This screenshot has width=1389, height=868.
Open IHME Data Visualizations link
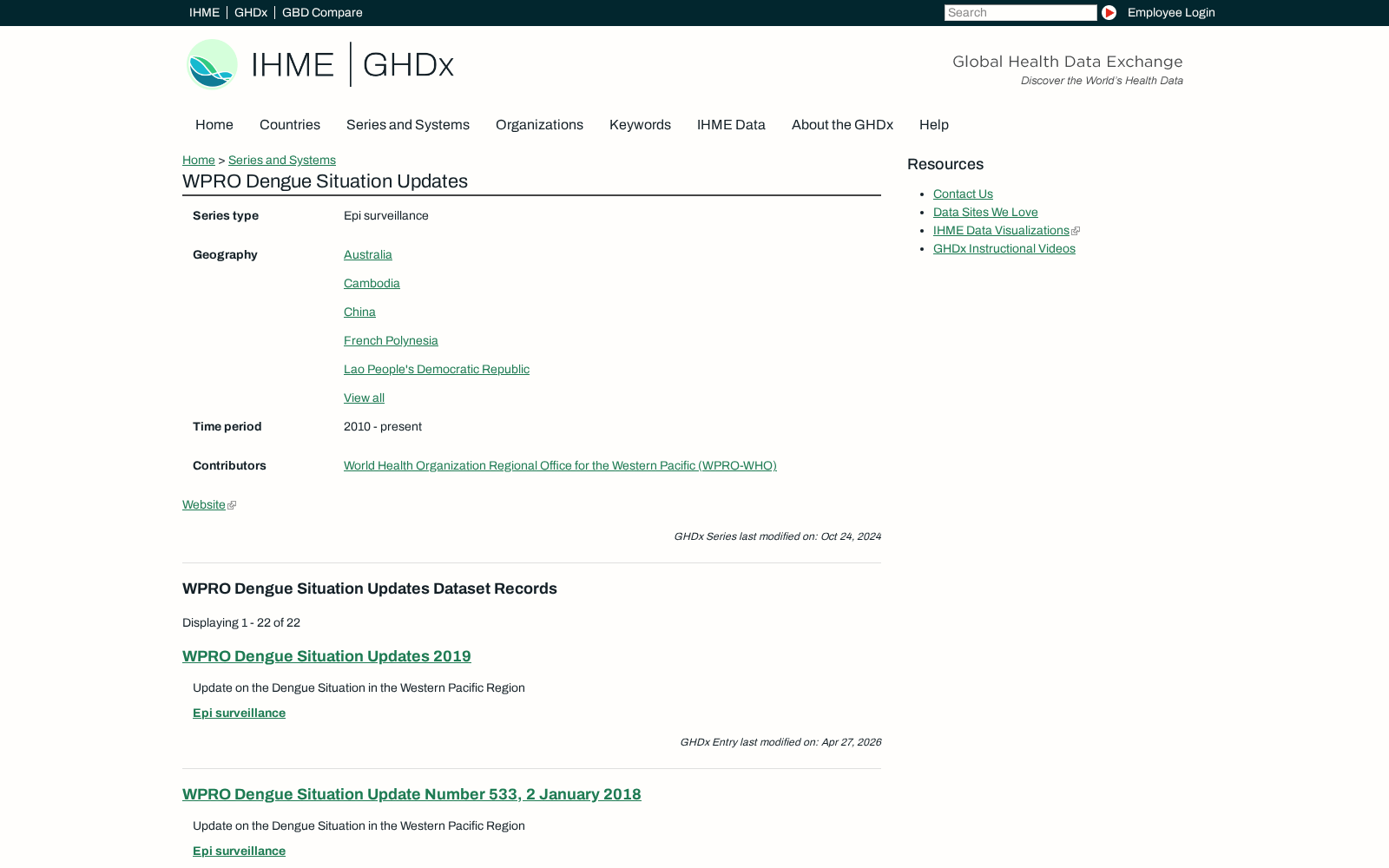pyautogui.click(x=1001, y=231)
